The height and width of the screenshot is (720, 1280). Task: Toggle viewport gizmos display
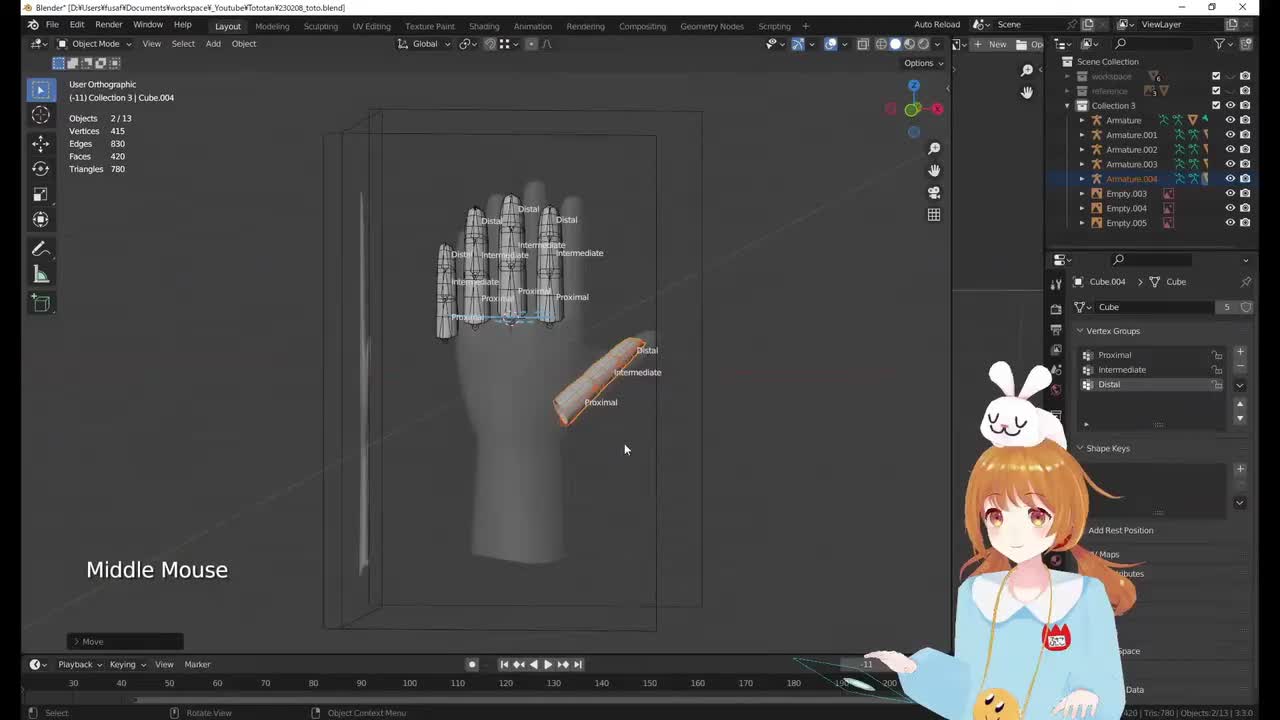pyautogui.click(x=797, y=44)
